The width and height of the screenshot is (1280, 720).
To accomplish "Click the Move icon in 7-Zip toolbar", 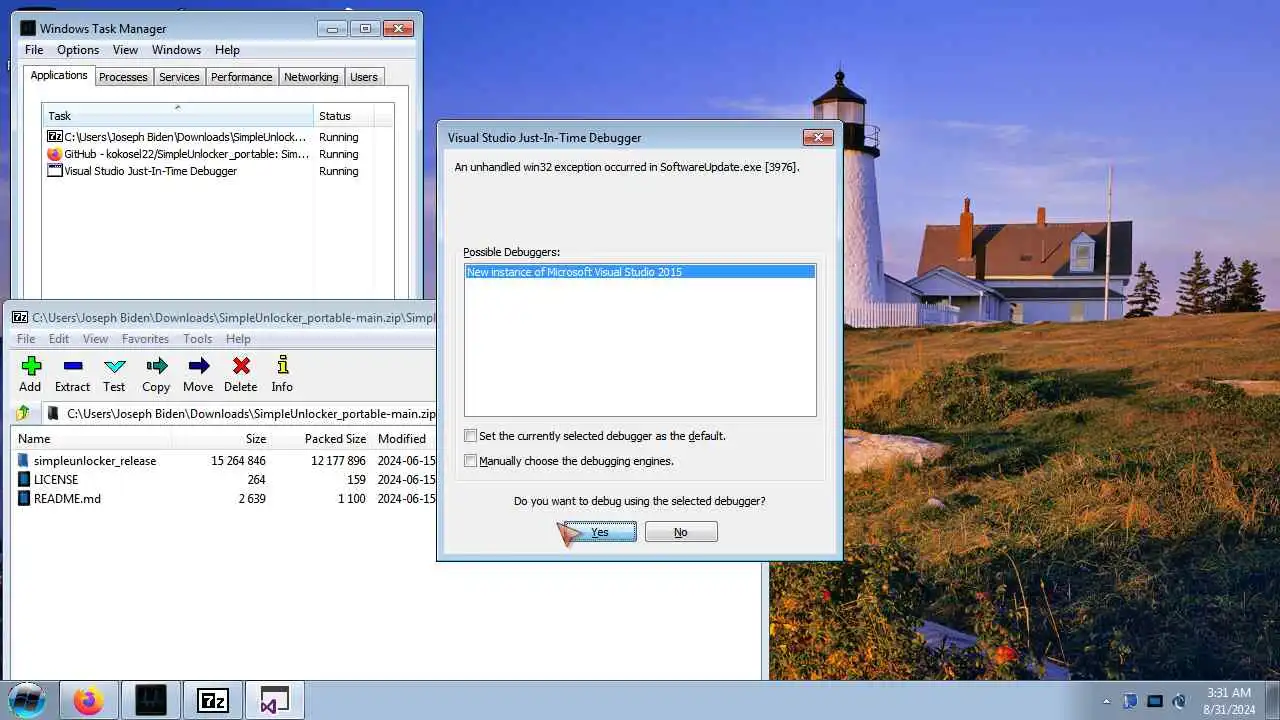I will (198, 366).
